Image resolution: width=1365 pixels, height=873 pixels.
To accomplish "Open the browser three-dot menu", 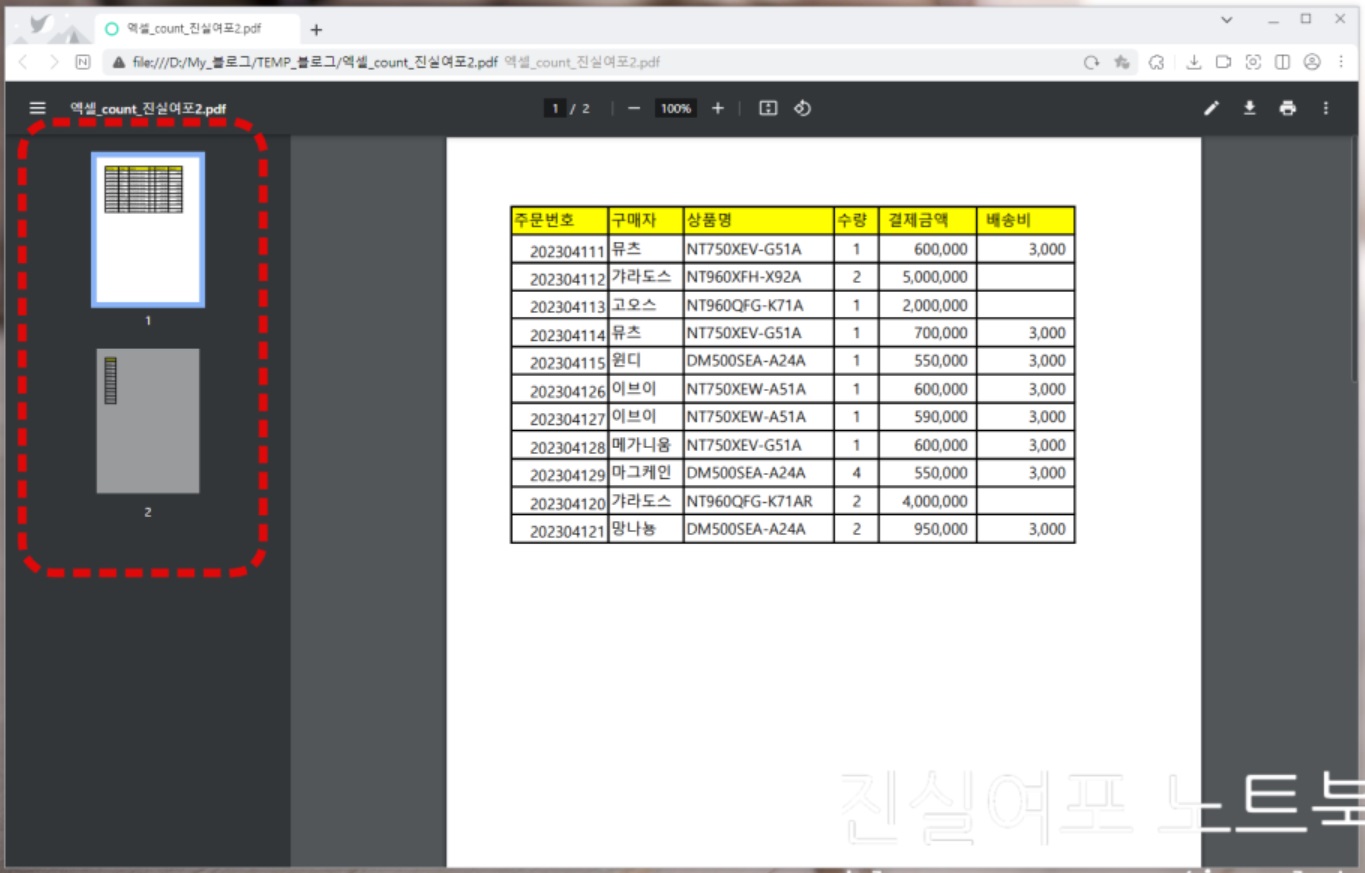I will pos(1341,62).
